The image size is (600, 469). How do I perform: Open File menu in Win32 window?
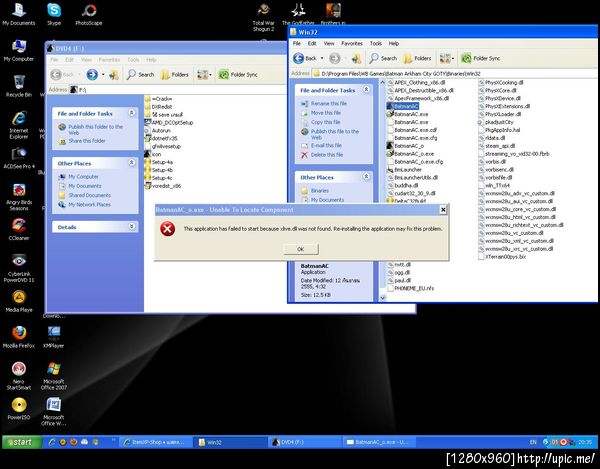coord(297,43)
